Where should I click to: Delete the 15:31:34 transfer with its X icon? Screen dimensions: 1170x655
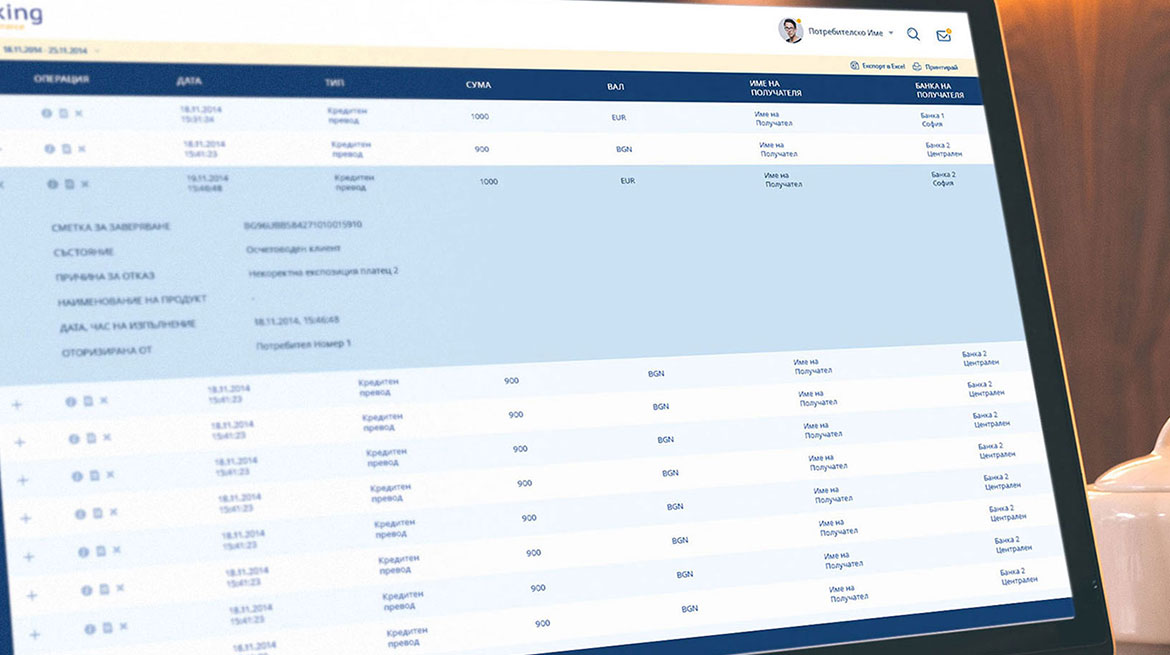79,113
